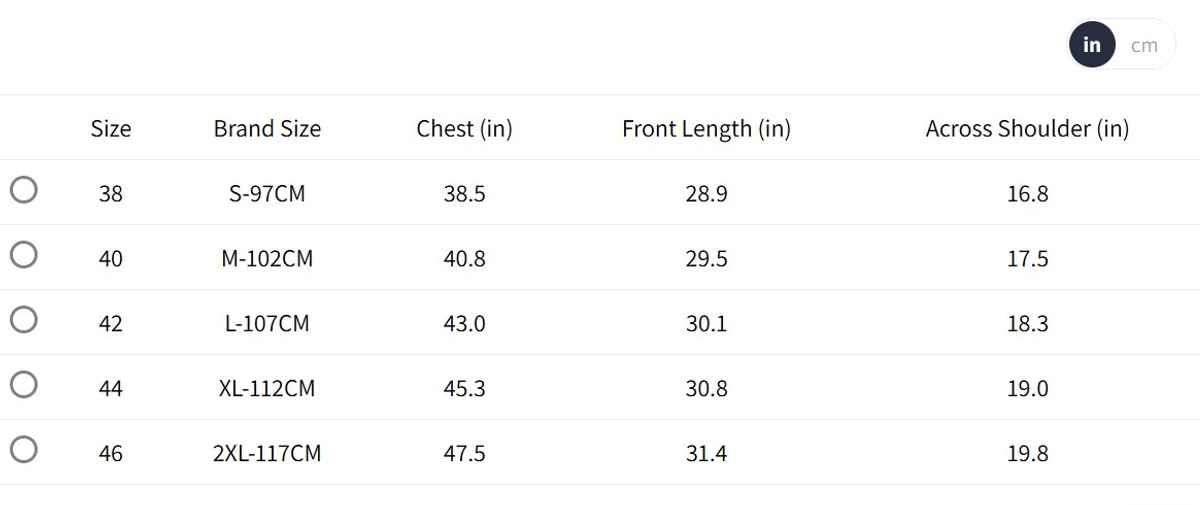Click the Size column header

[x=111, y=129]
